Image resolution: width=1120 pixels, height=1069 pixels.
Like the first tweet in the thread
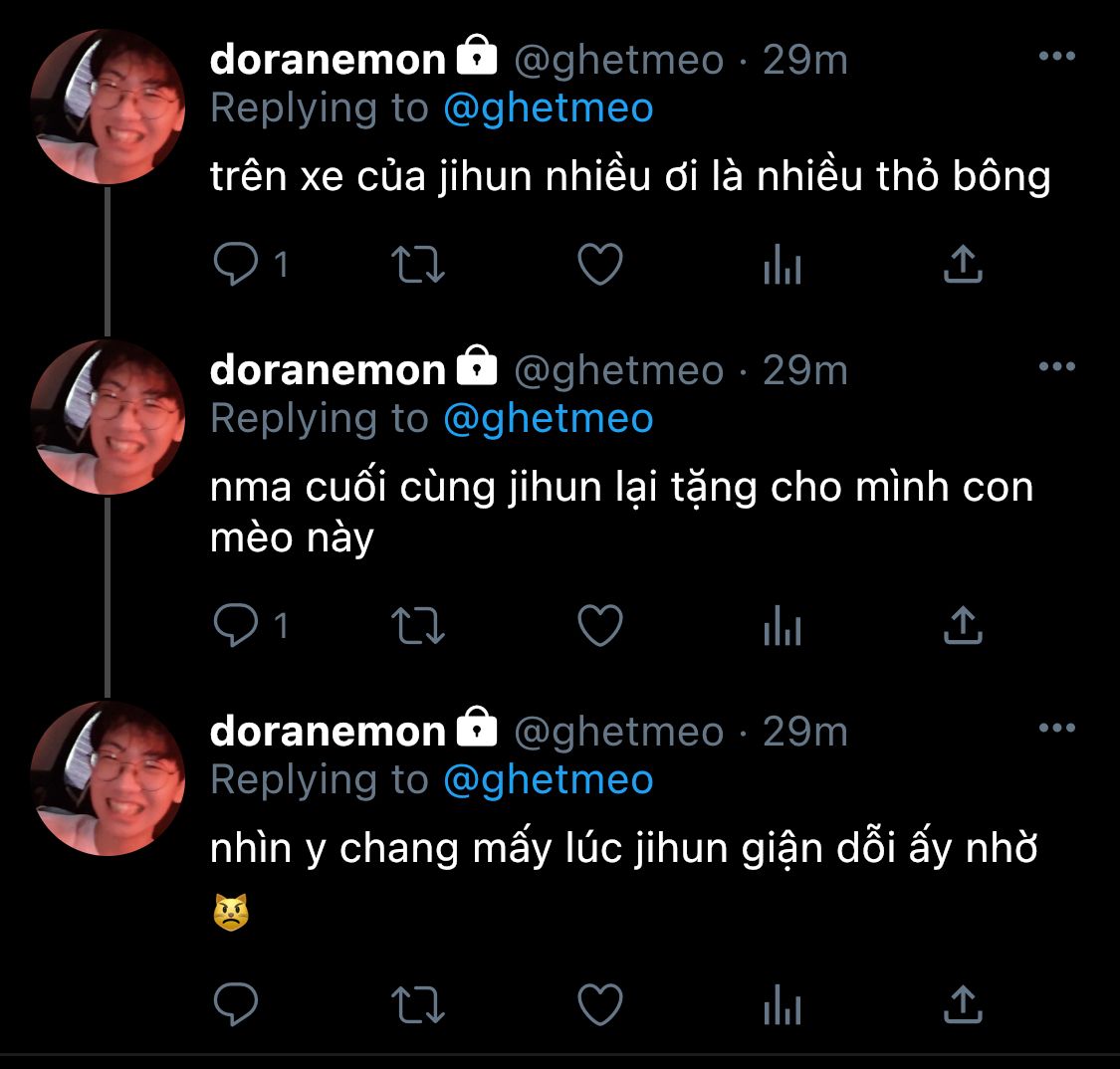click(600, 264)
